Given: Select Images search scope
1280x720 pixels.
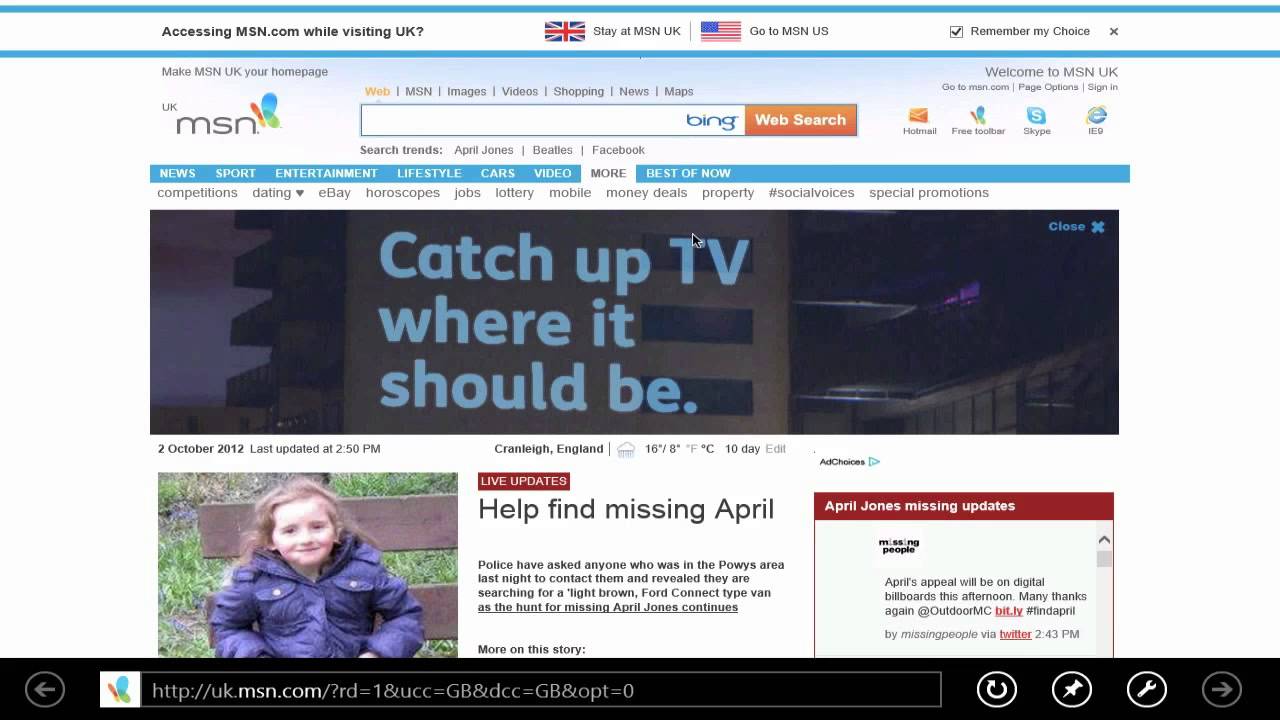Looking at the screenshot, I should click(466, 91).
